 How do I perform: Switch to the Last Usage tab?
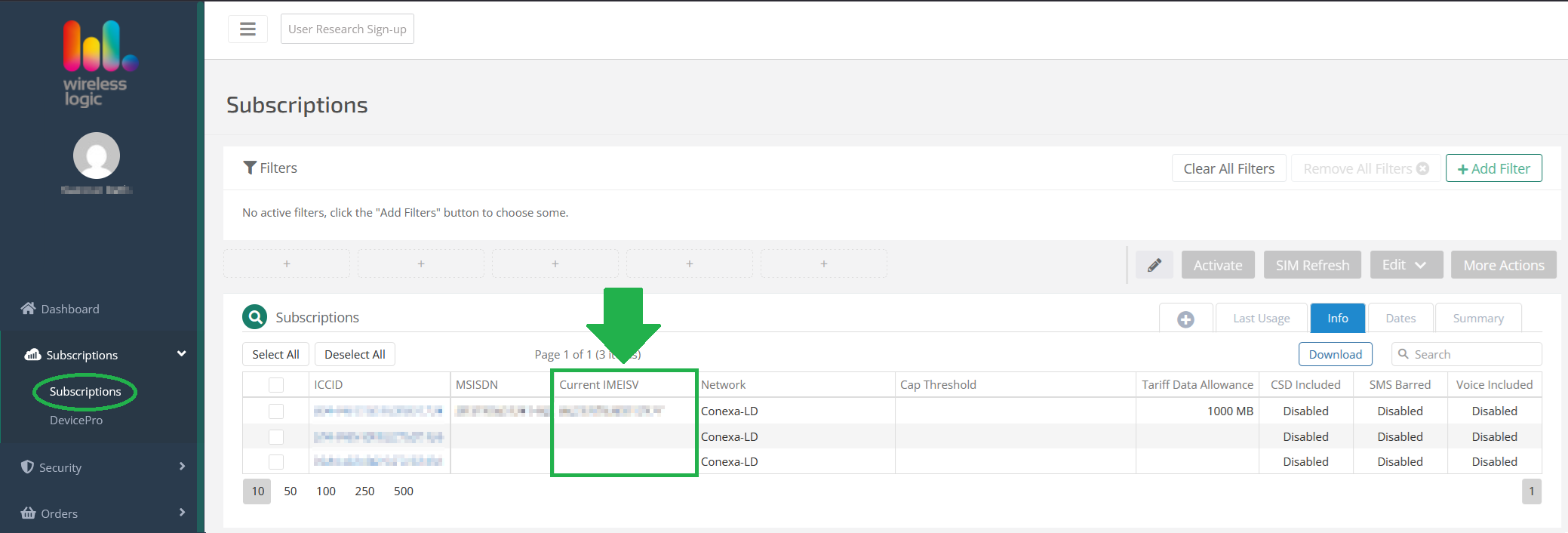point(1261,319)
